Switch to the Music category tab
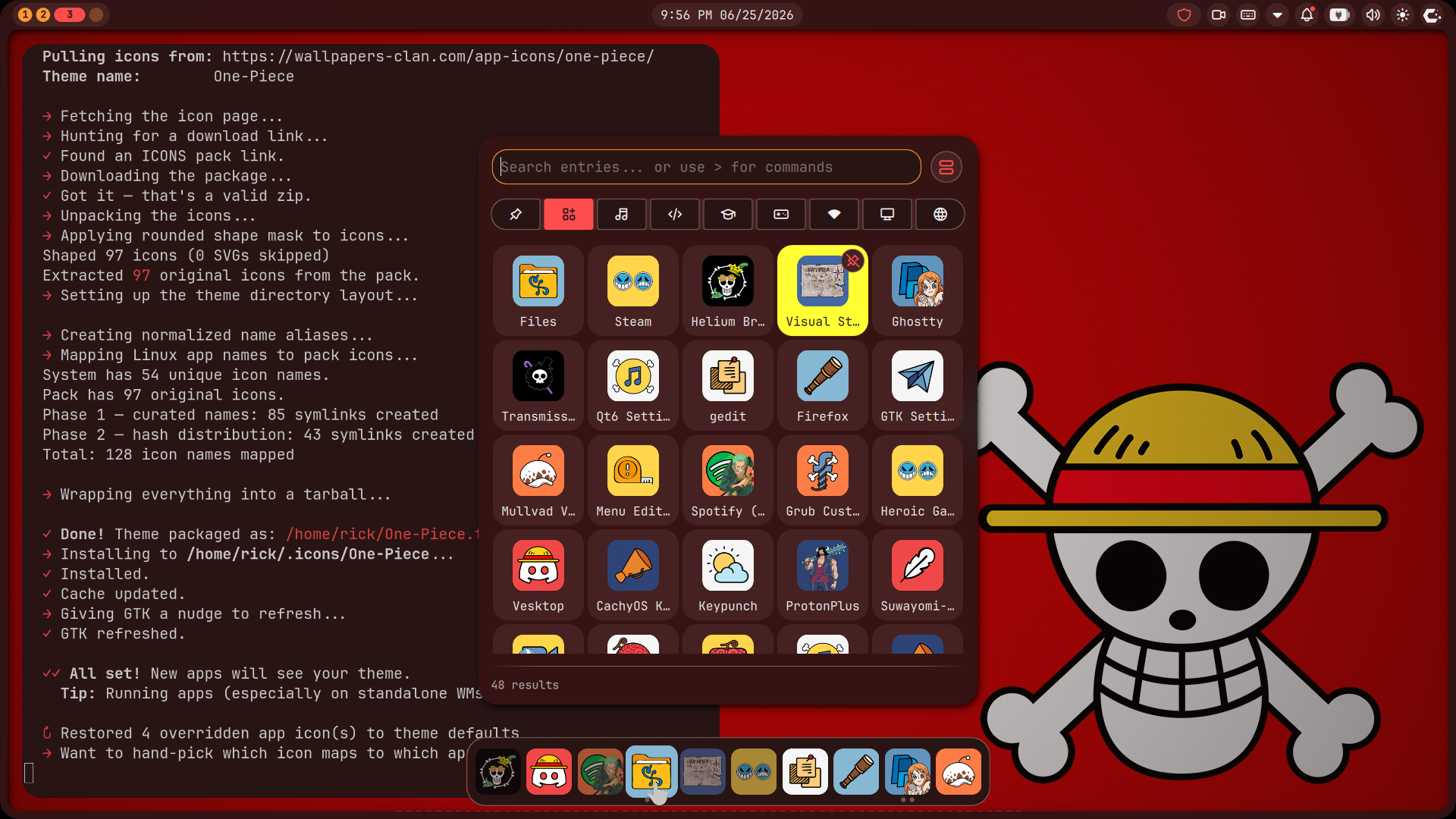The height and width of the screenshot is (819, 1456). click(622, 215)
